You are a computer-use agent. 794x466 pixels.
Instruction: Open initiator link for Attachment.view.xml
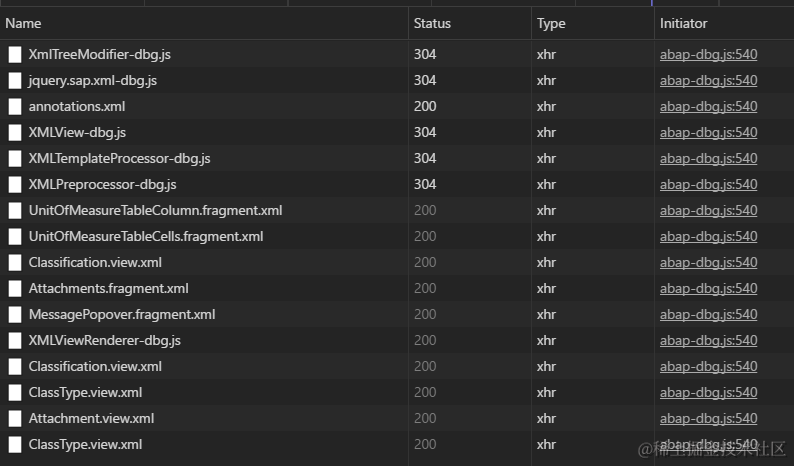point(708,418)
